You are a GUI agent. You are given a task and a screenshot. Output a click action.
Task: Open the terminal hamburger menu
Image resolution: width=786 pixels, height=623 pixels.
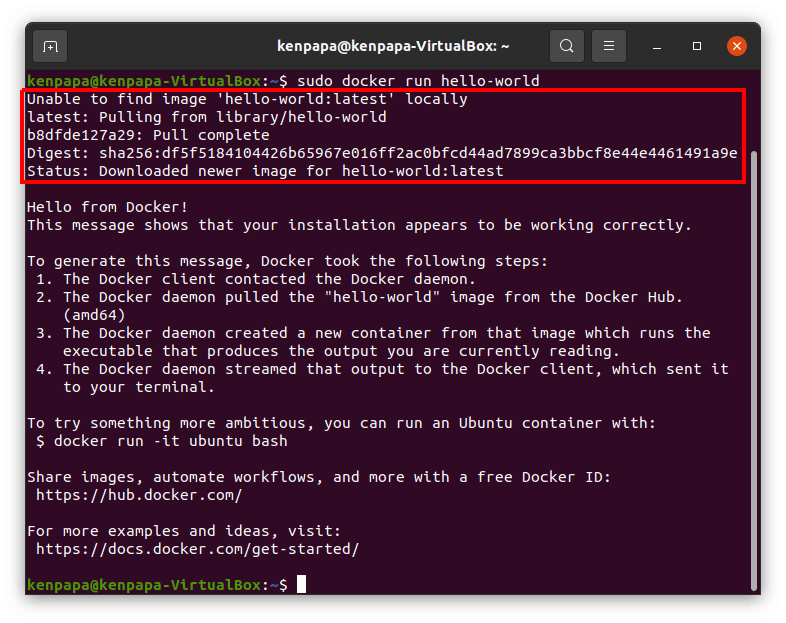[x=609, y=46]
